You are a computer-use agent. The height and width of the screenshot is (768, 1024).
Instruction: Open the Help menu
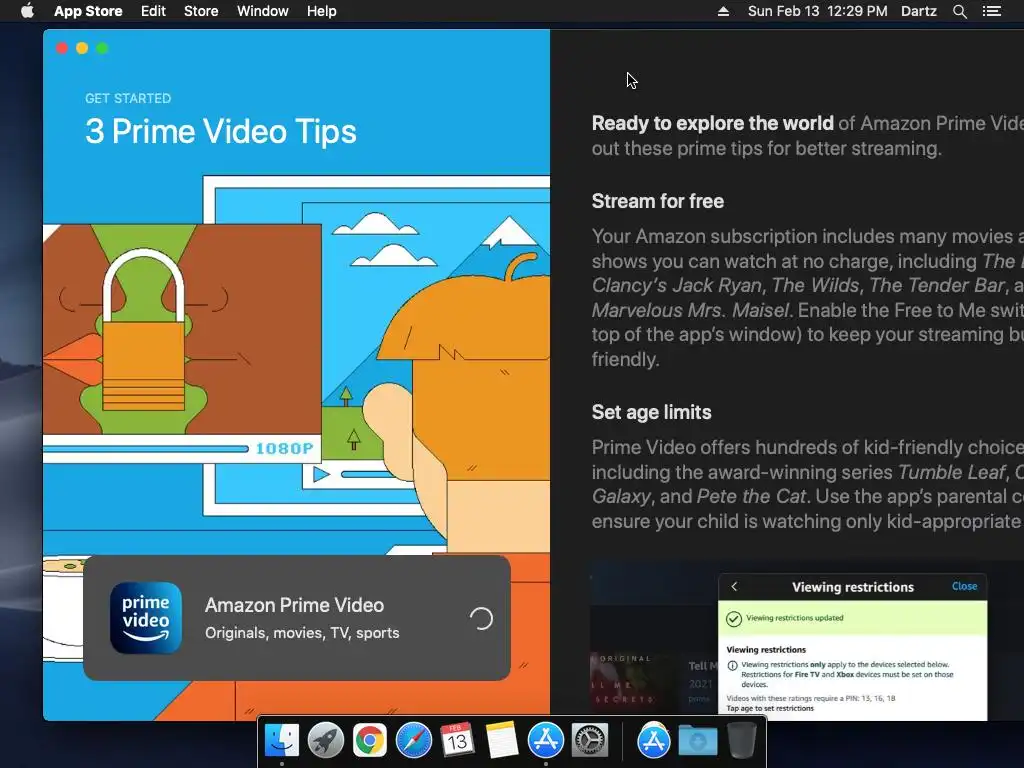(321, 11)
